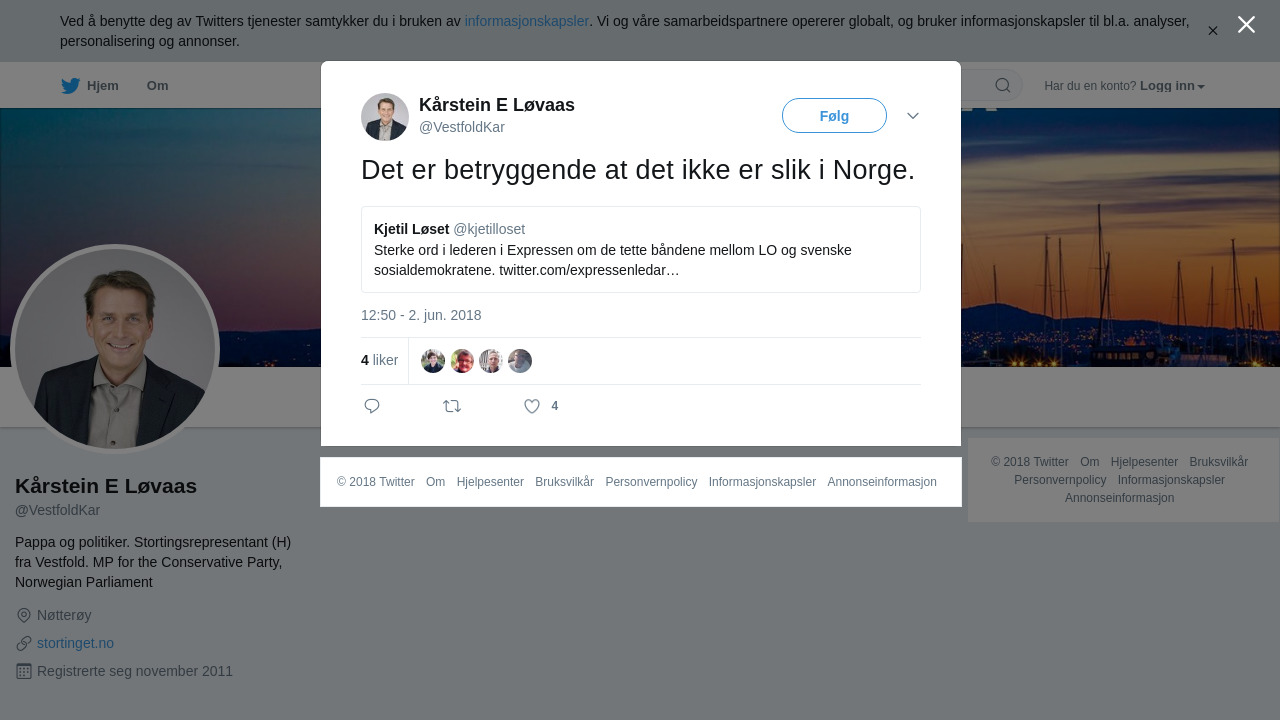Click the retweet icon under the tweet
The height and width of the screenshot is (720, 1280).
pyautogui.click(x=452, y=406)
